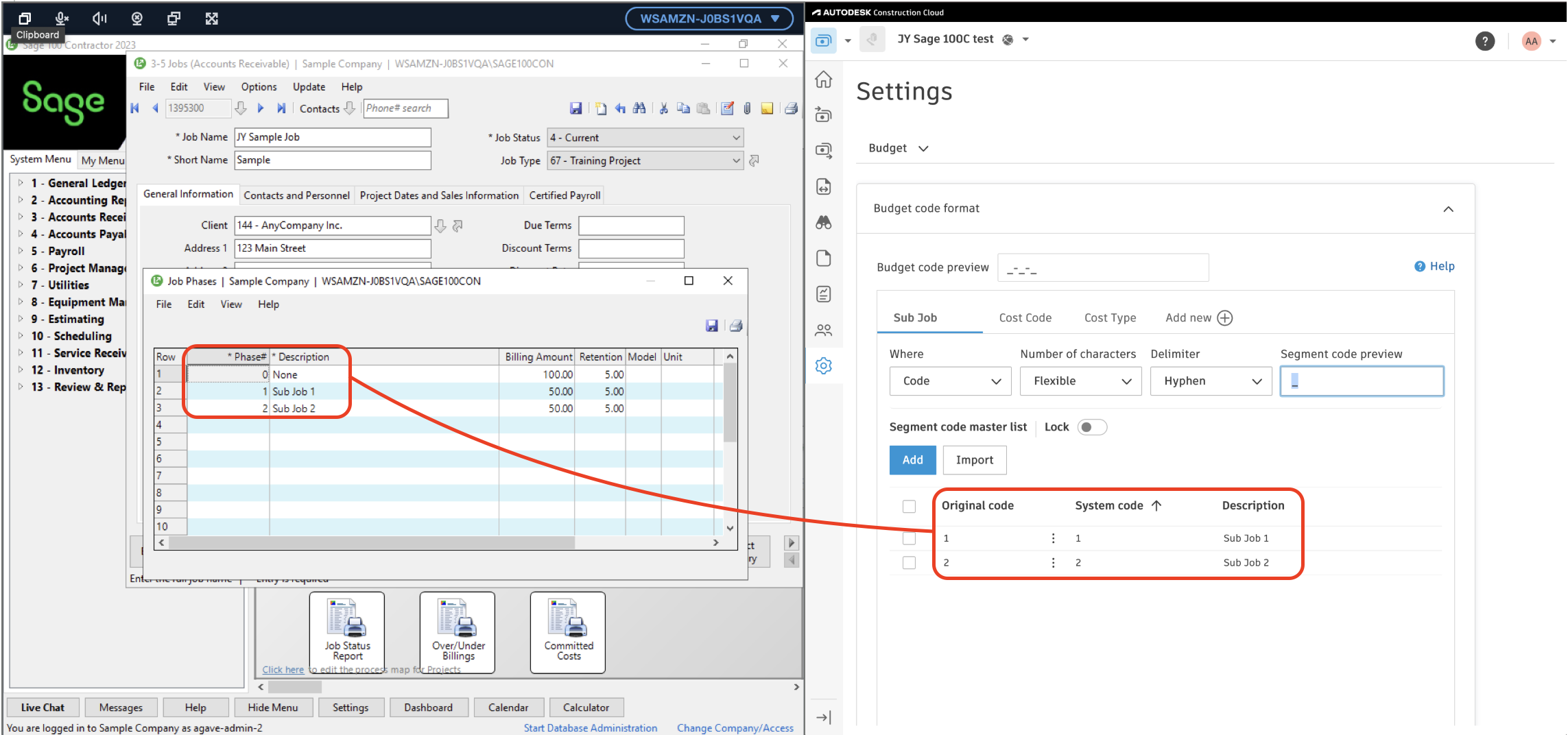This screenshot has height=735, width=1568.
Task: Open Change Company/Access link
Action: [735, 727]
